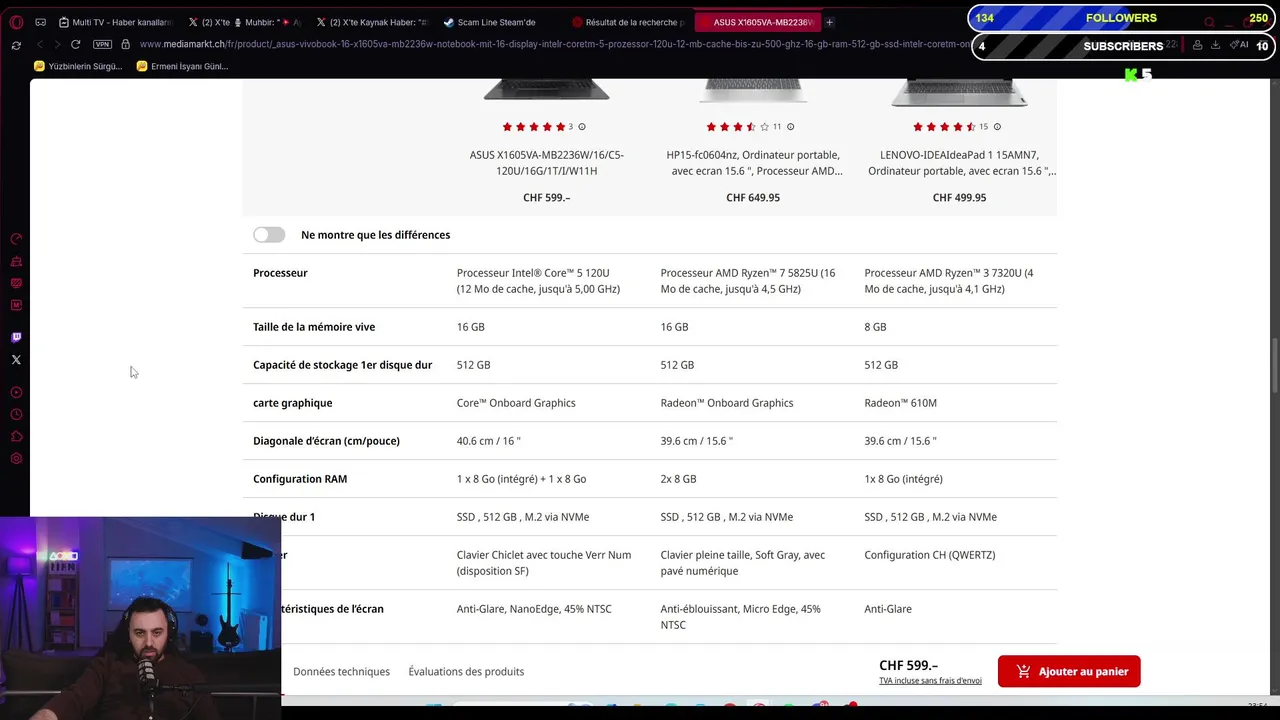Open the sidebar player play-circle icon
The width and height of the screenshot is (1280, 720).
point(16,392)
